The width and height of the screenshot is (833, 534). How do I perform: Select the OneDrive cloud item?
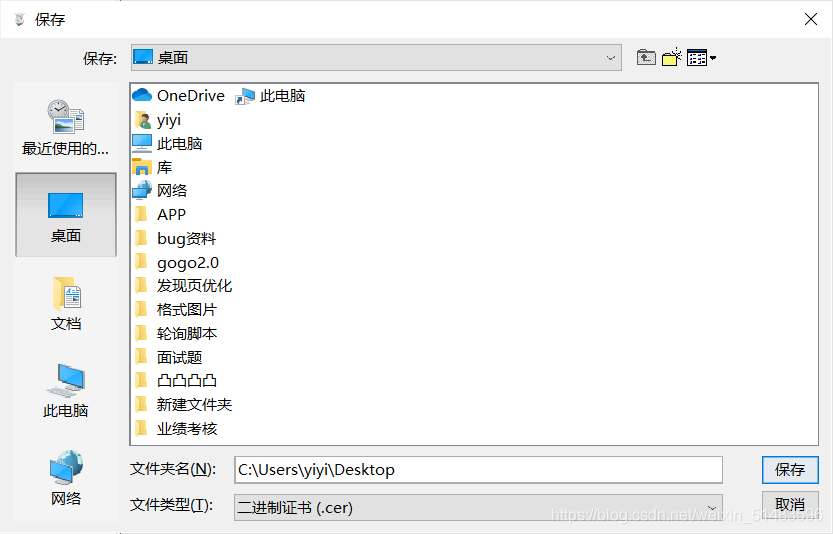[178, 96]
